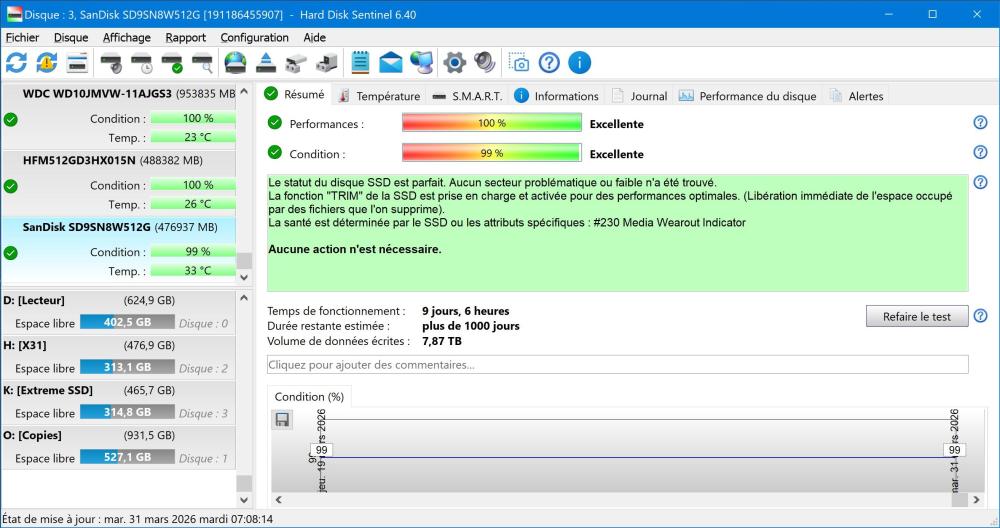This screenshot has width=1000, height=528.
Task: Switch to the Alertes tab
Action: [x=857, y=96]
